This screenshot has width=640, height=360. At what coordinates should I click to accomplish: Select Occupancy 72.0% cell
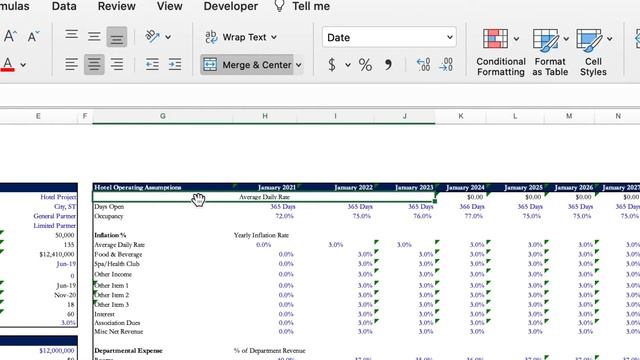[284, 216]
